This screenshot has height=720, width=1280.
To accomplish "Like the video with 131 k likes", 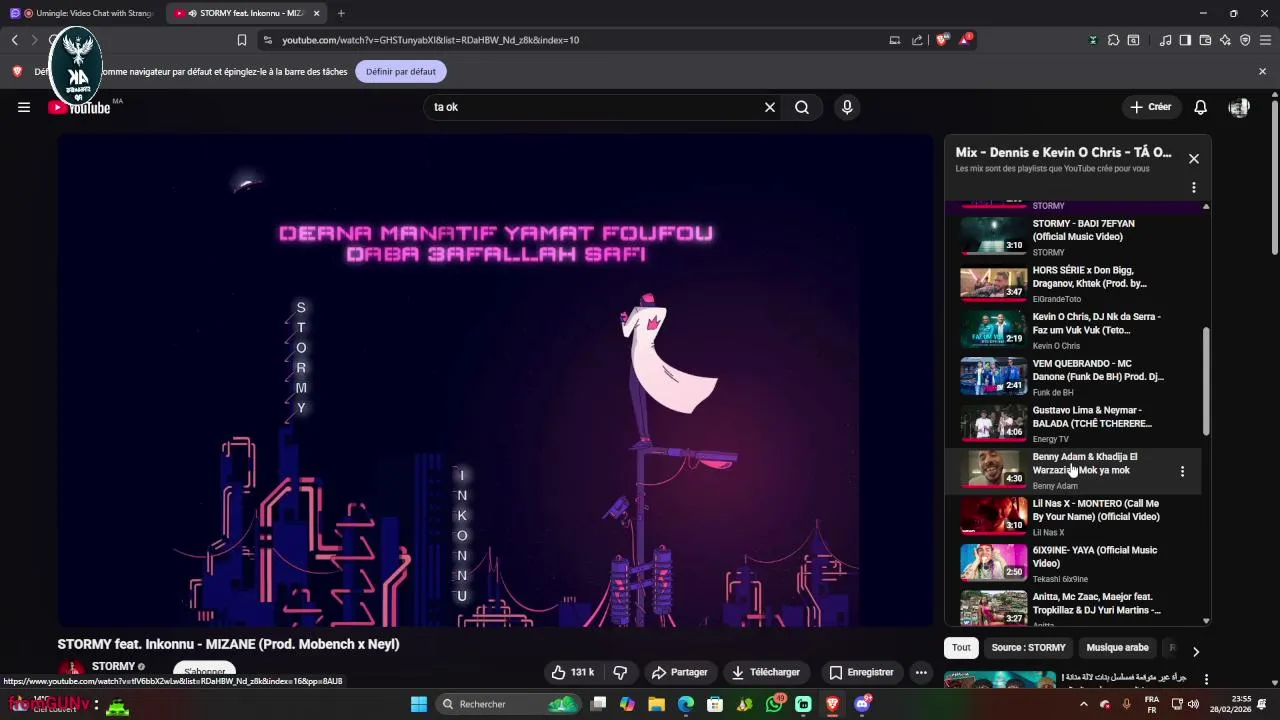I will [x=572, y=672].
